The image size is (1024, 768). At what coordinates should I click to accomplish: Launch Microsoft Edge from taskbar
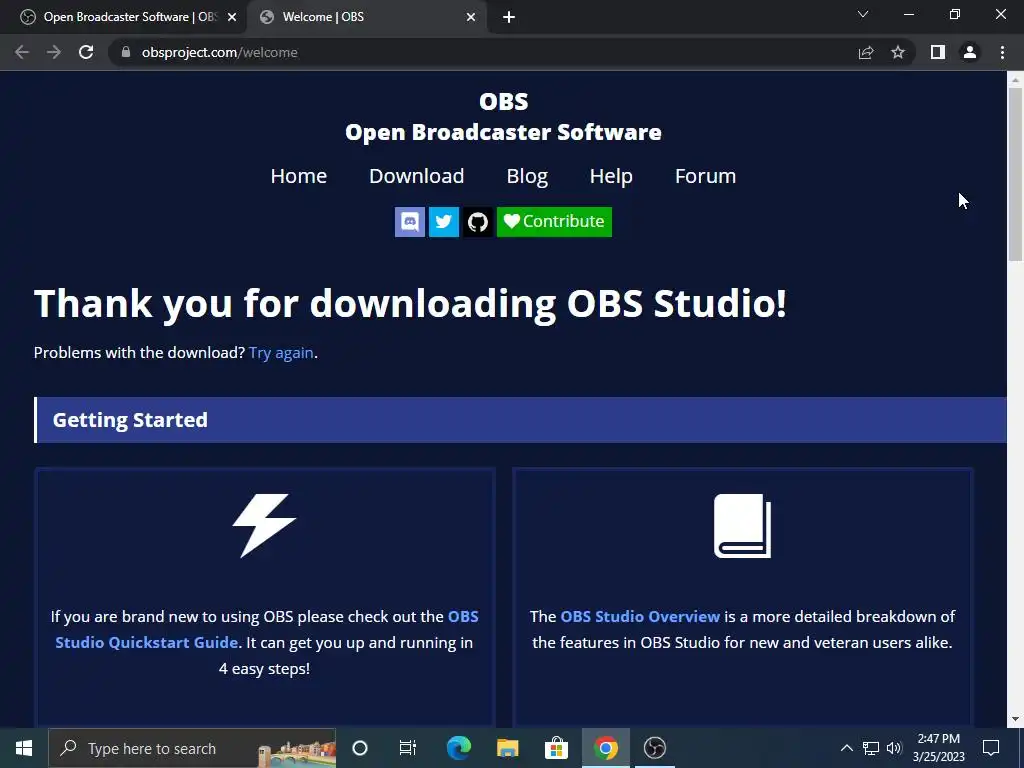tap(458, 748)
